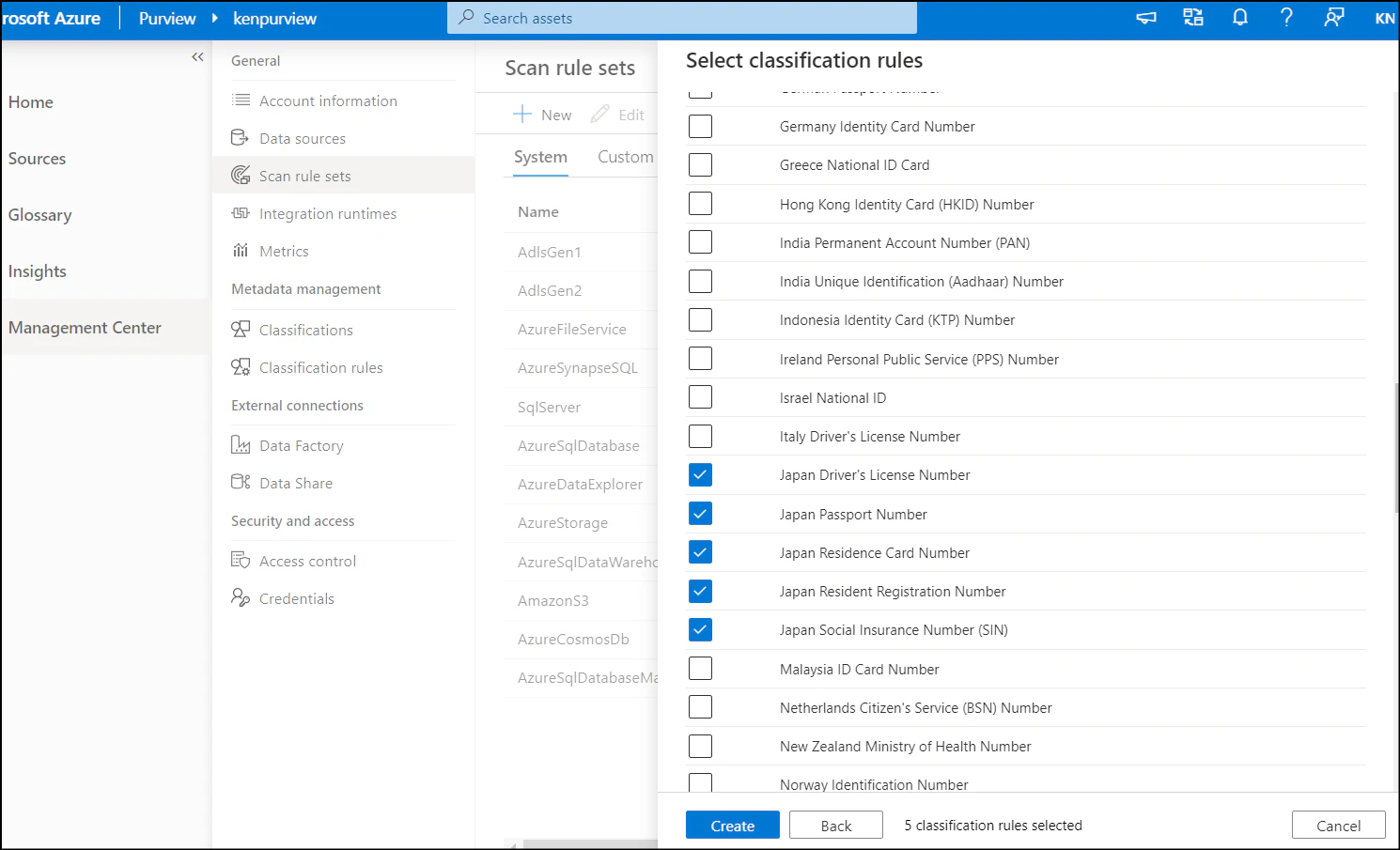Click the Access control icon
This screenshot has width=1400, height=850.
241,561
